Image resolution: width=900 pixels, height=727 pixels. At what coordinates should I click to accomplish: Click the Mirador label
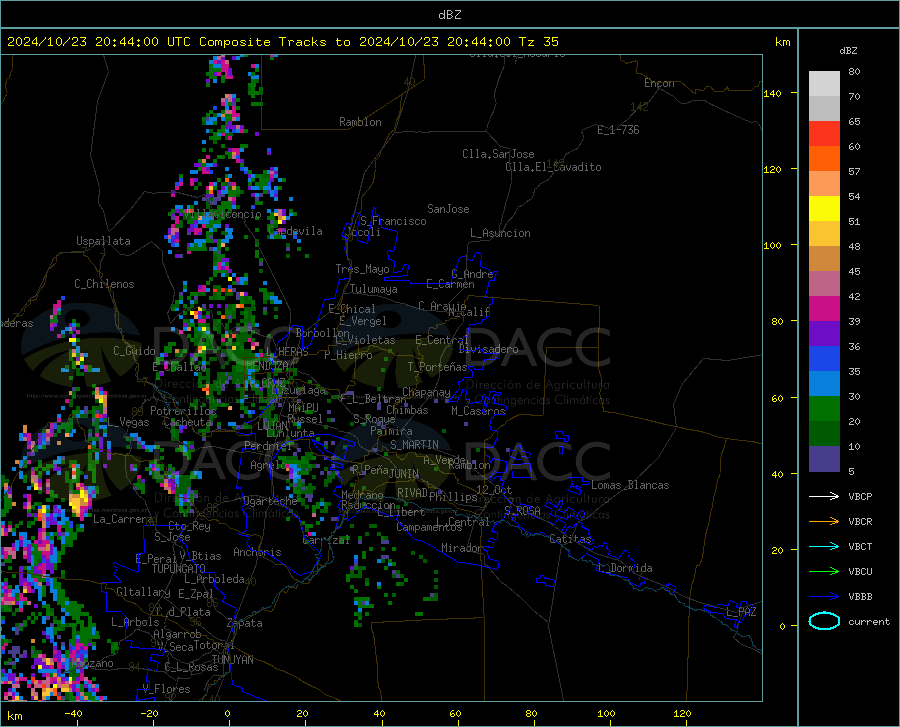coord(462,548)
